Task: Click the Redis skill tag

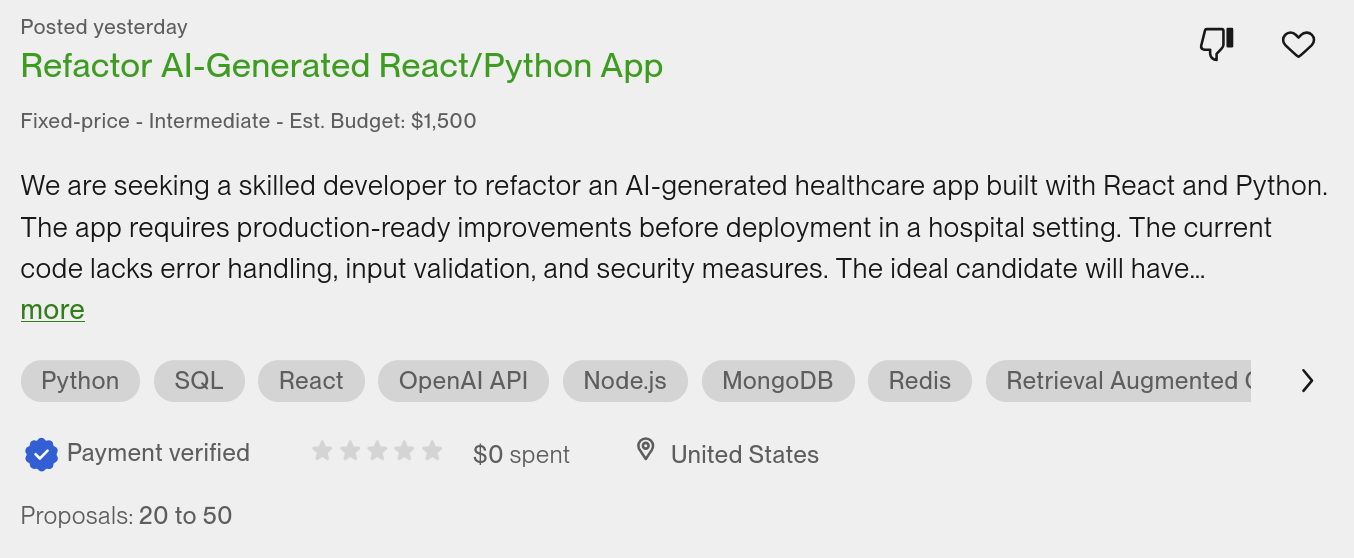Action: [x=919, y=381]
